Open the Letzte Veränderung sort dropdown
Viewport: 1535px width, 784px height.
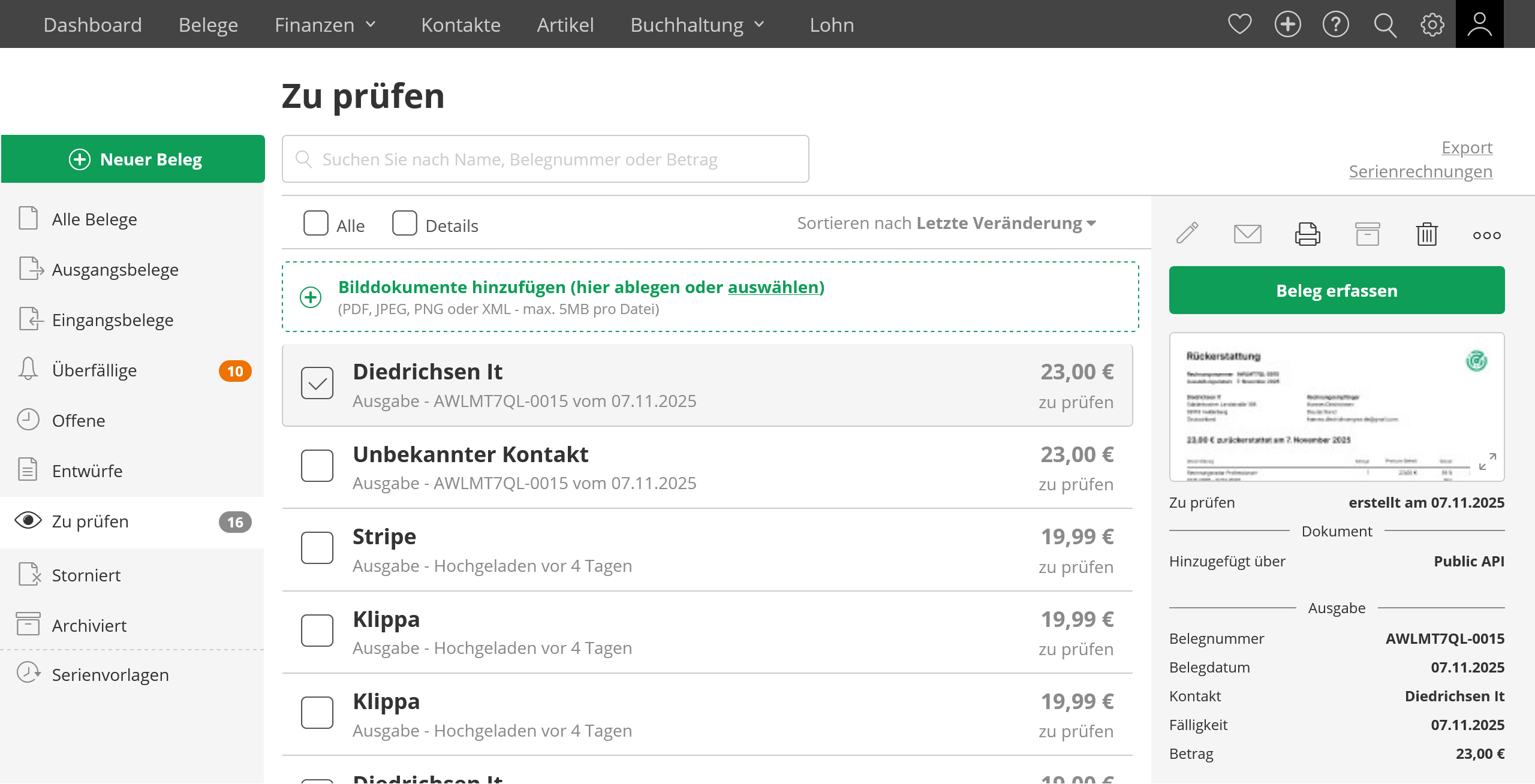(1006, 223)
